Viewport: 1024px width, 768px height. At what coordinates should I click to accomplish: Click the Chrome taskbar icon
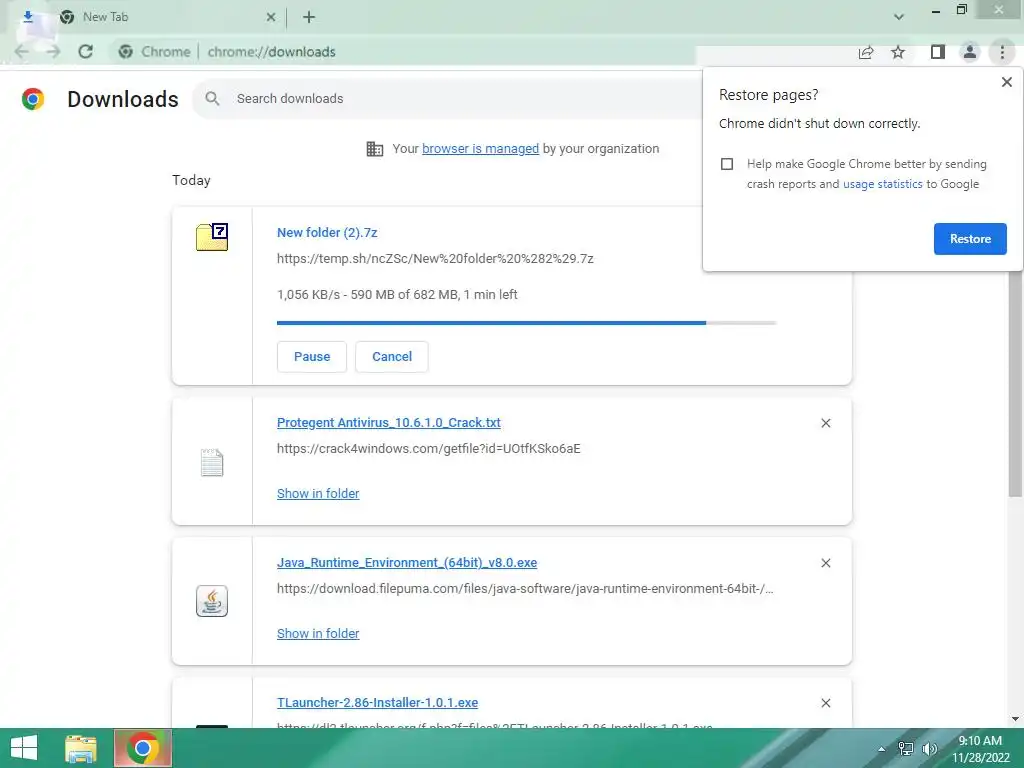click(143, 748)
